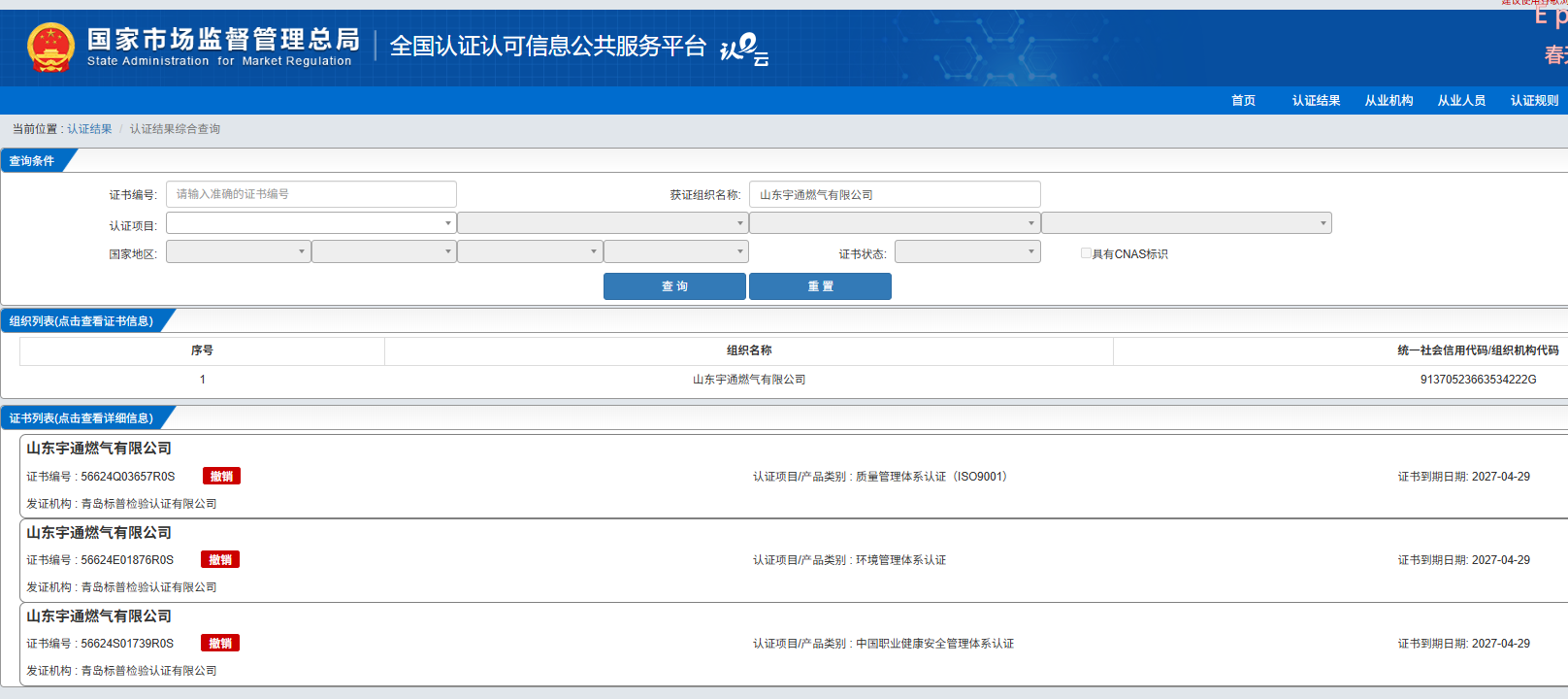Expand the fourth 认证项目 dropdown

pyautogui.click(x=1187, y=223)
